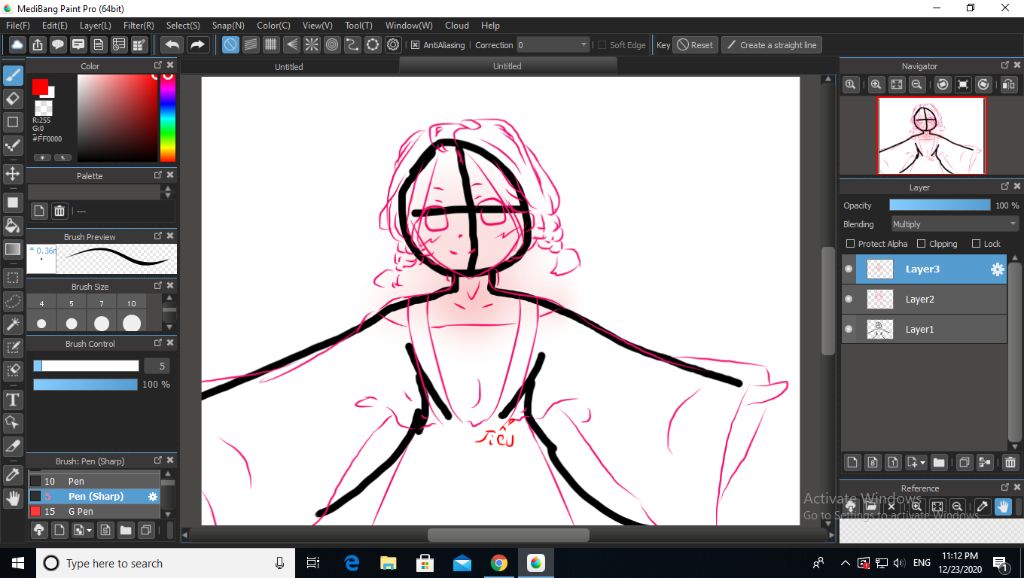The height and width of the screenshot is (578, 1024).
Task: Delete palette color with trash icon
Action: [x=59, y=211]
